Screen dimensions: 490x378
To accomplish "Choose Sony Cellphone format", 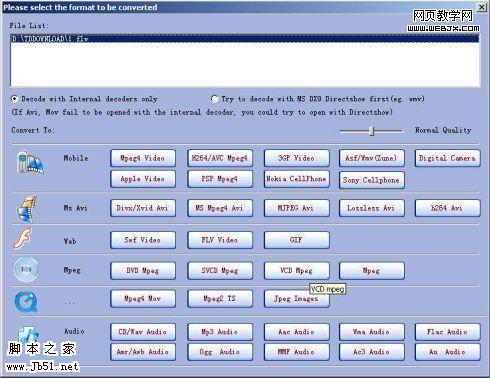I will coord(372,180).
